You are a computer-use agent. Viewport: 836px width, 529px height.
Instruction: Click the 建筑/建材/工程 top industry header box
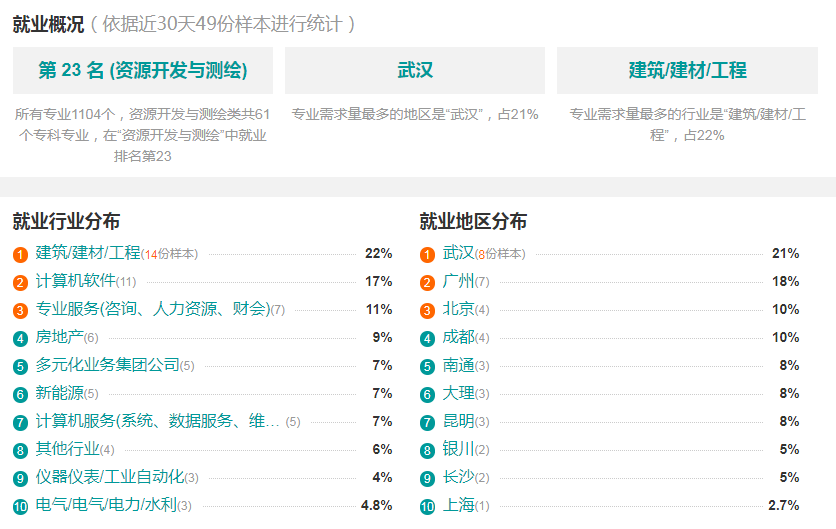pos(687,70)
